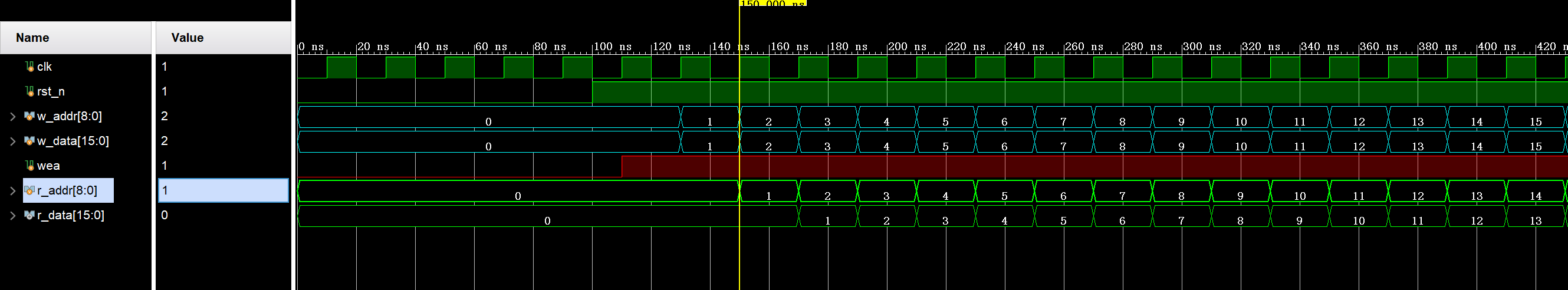Click the highlighted r_addr value field

(x=223, y=190)
